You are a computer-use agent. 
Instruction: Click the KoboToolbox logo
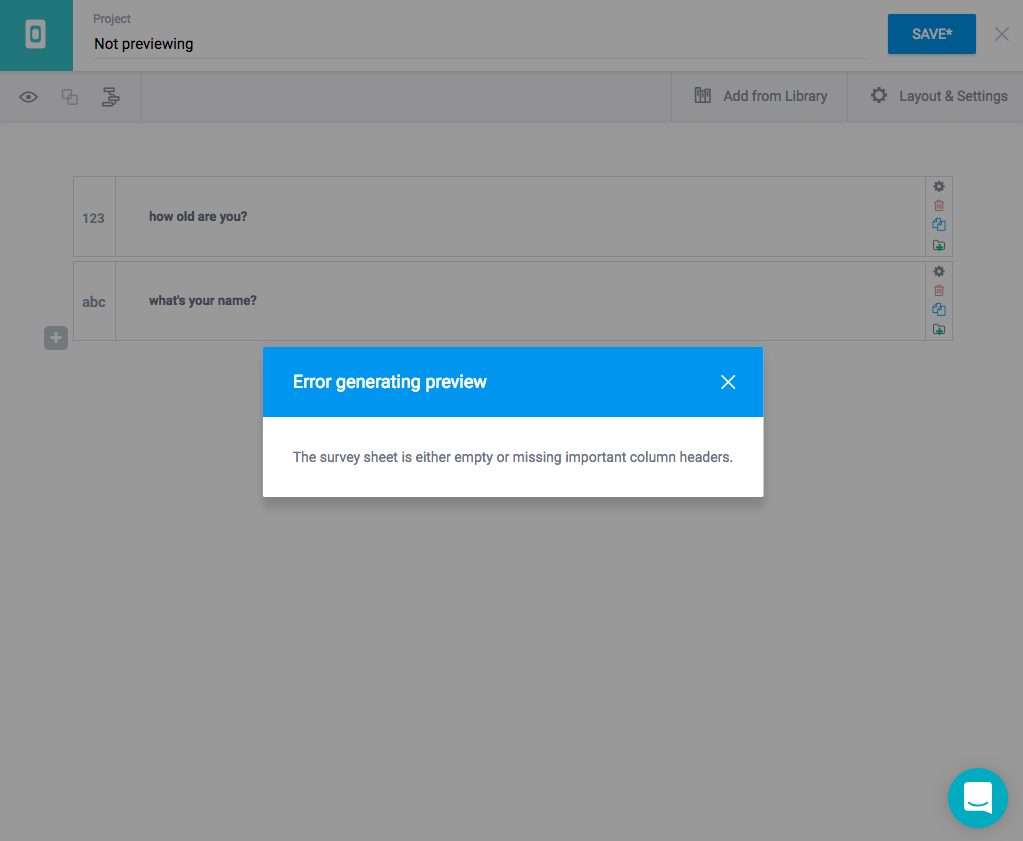pos(36,34)
